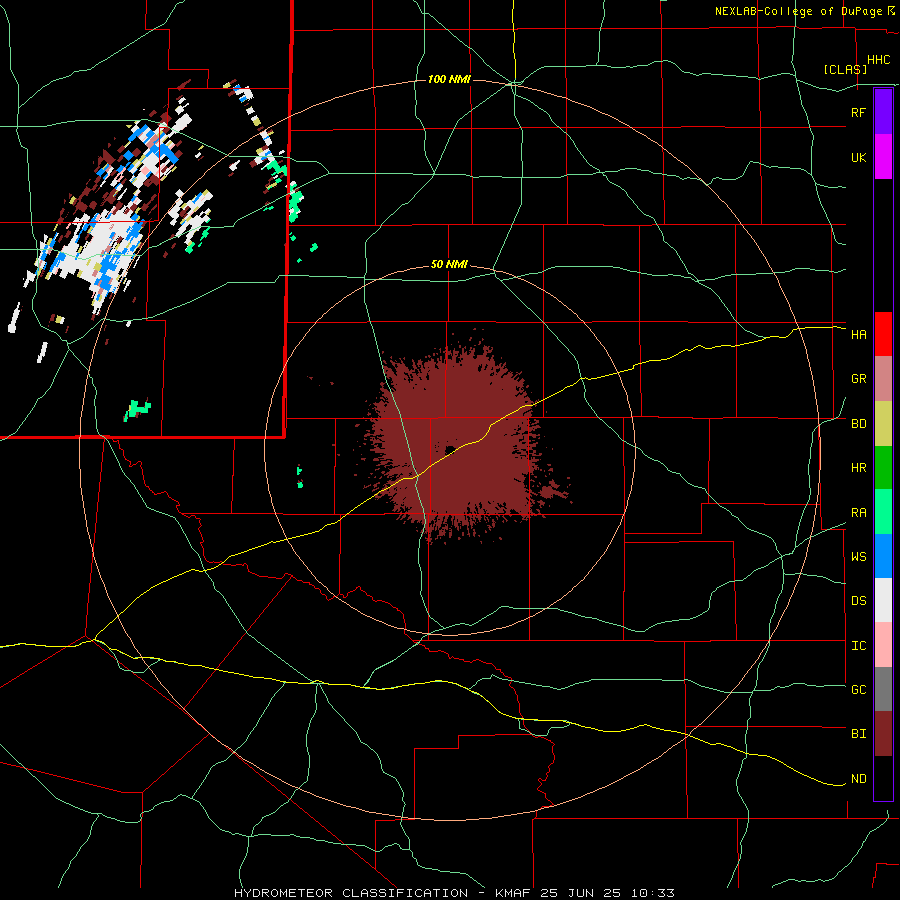Image resolution: width=900 pixels, height=900 pixels.
Task: Click the "BI" legend label
Action: [x=858, y=734]
